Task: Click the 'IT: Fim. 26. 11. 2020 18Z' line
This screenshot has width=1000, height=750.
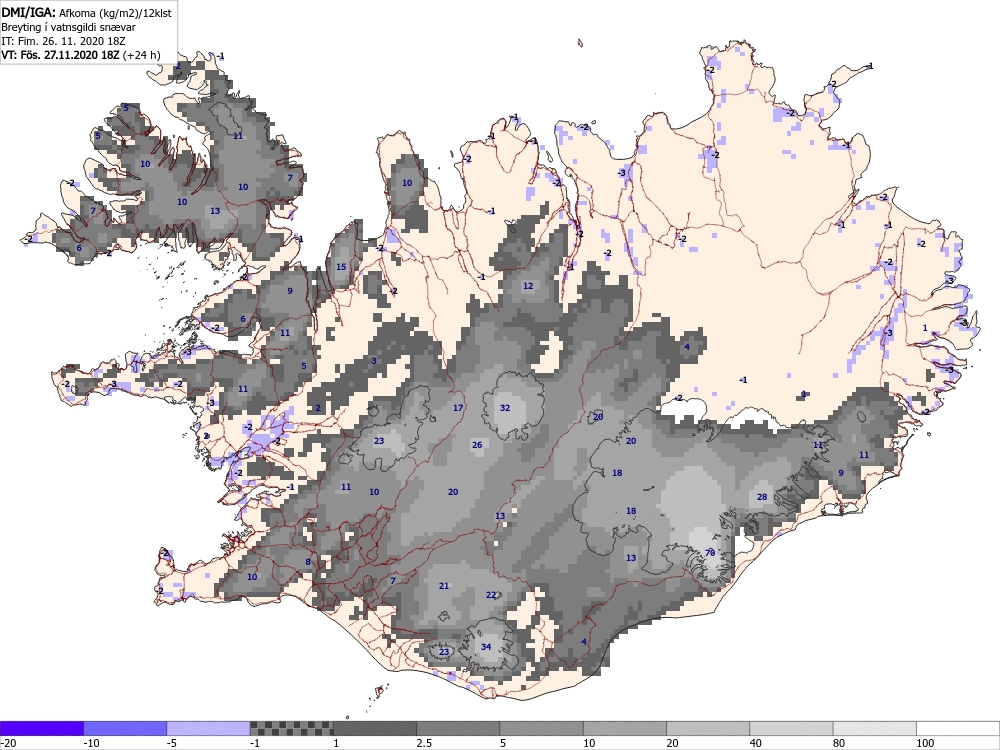Action: tap(61, 41)
